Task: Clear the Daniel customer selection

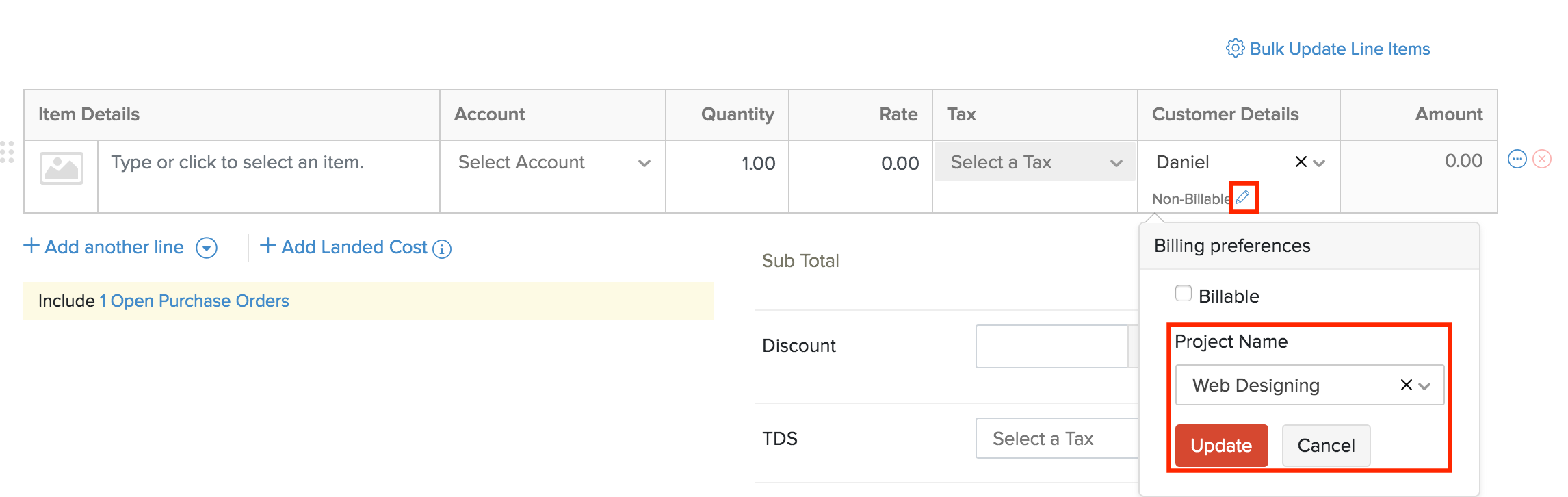Action: (1301, 162)
